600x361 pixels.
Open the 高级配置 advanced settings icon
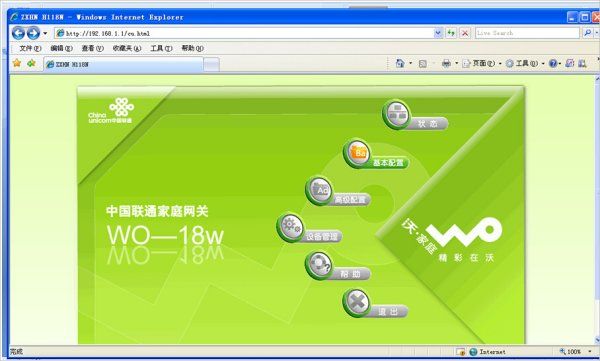click(319, 190)
